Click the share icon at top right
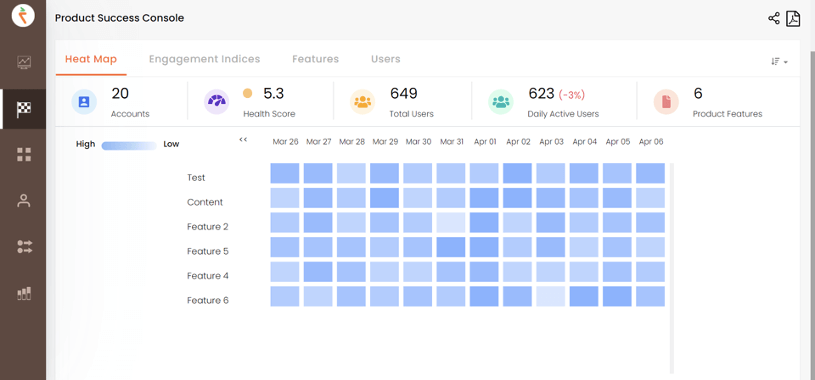815x380 pixels. click(x=773, y=19)
